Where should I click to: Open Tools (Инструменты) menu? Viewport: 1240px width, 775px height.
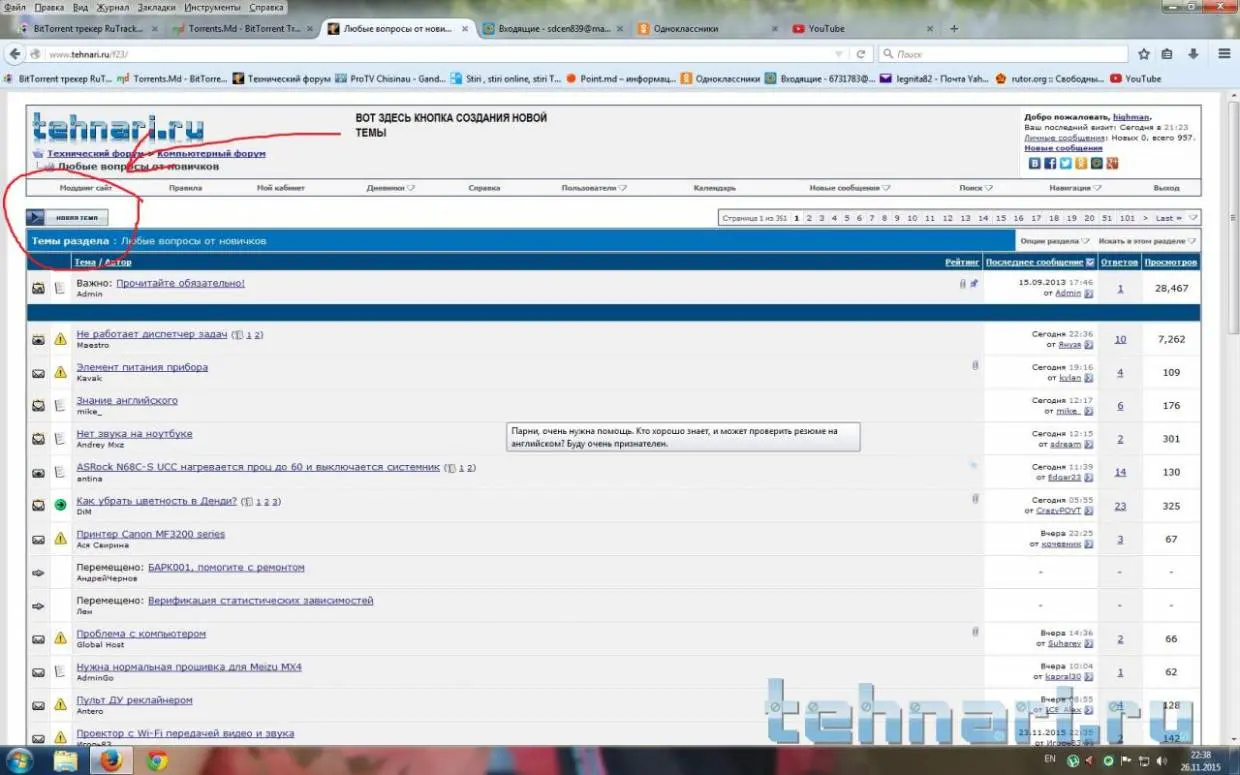pos(212,7)
